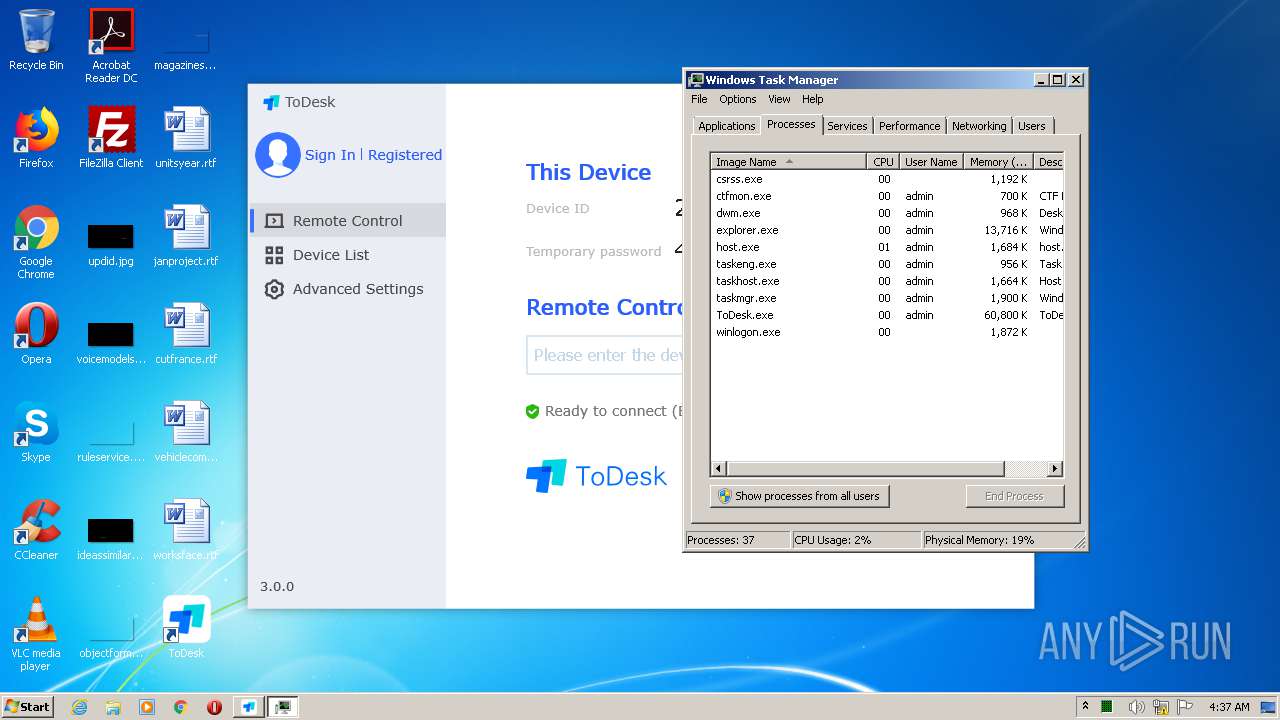Open the Acrobat Reader DC desktop icon
Viewport: 1280px width, 720px height.
click(x=111, y=45)
